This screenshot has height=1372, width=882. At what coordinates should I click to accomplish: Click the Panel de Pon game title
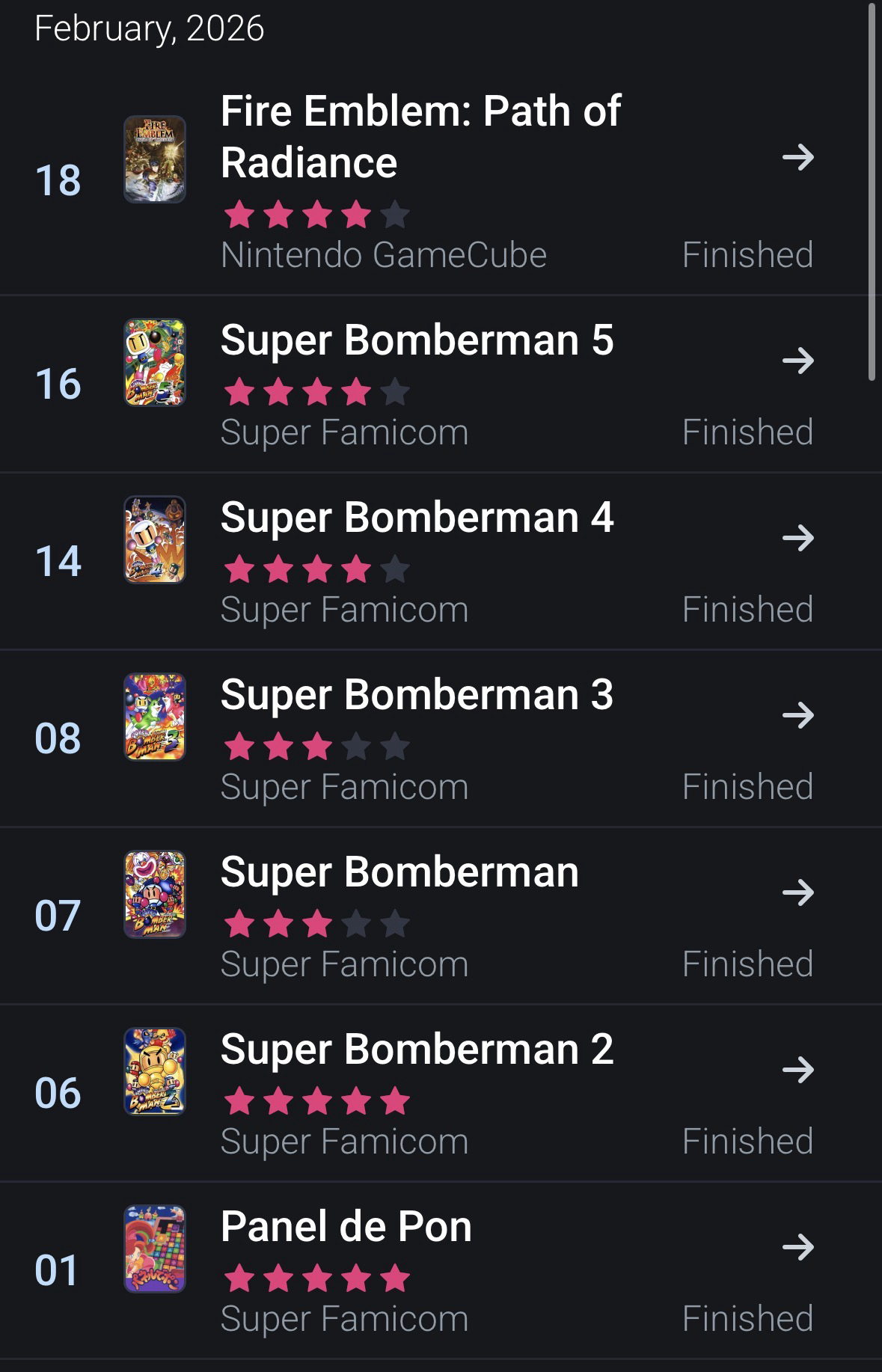click(x=346, y=1227)
